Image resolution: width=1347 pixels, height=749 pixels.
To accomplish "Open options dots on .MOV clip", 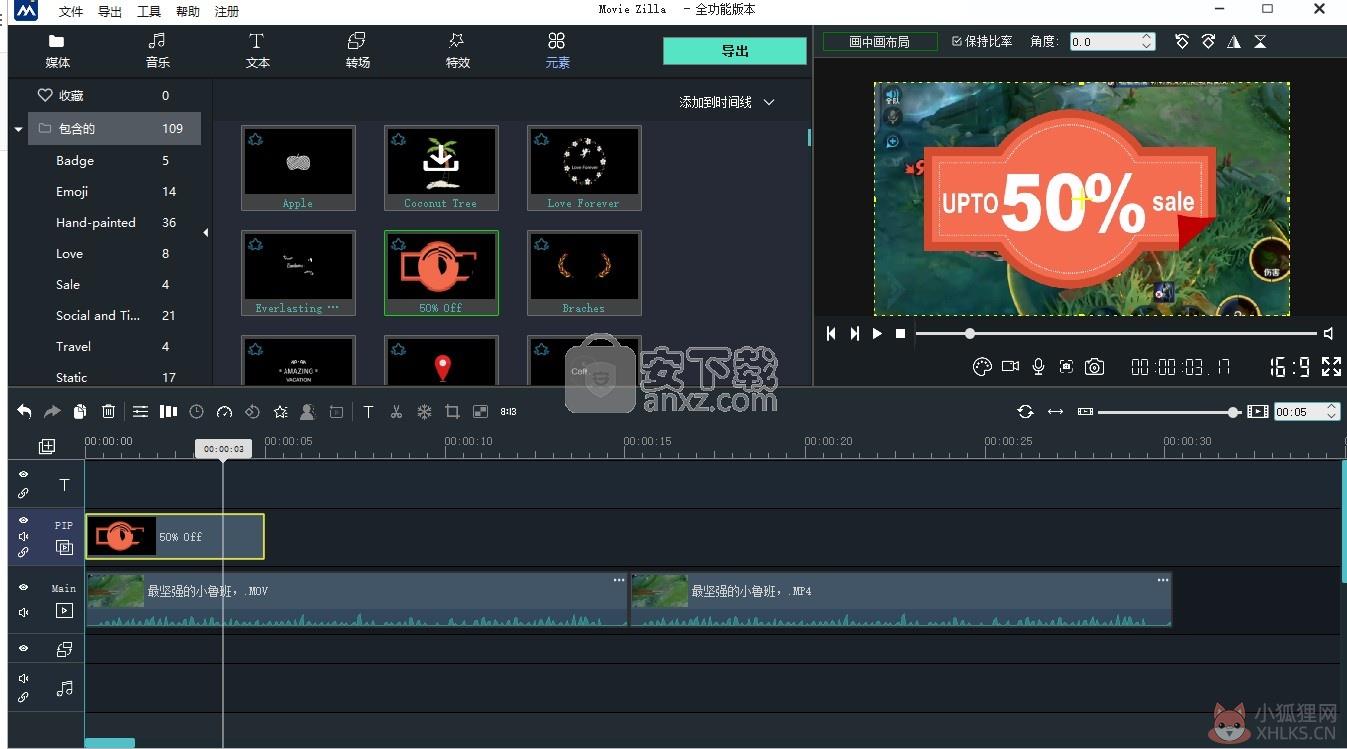I will click(619, 580).
